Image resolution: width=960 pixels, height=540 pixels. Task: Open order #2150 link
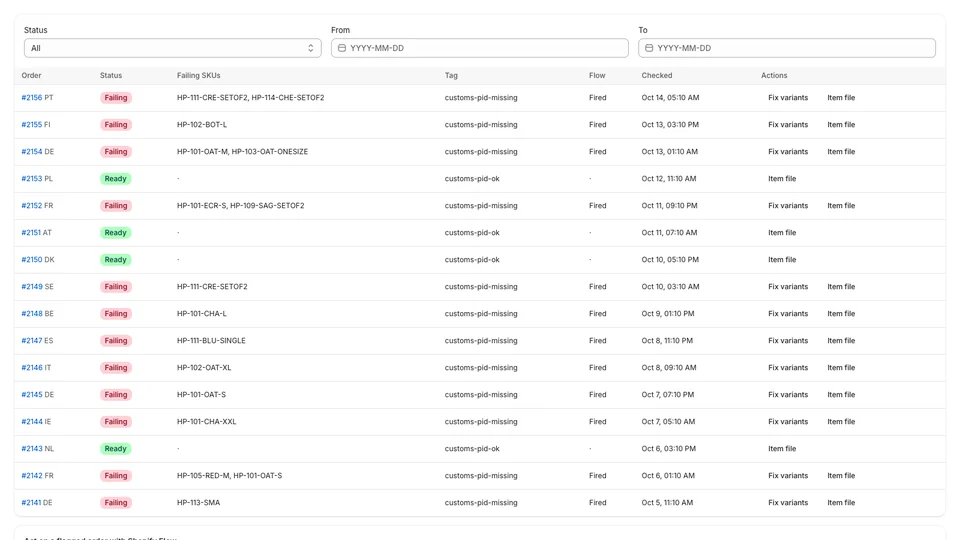tap(32, 260)
